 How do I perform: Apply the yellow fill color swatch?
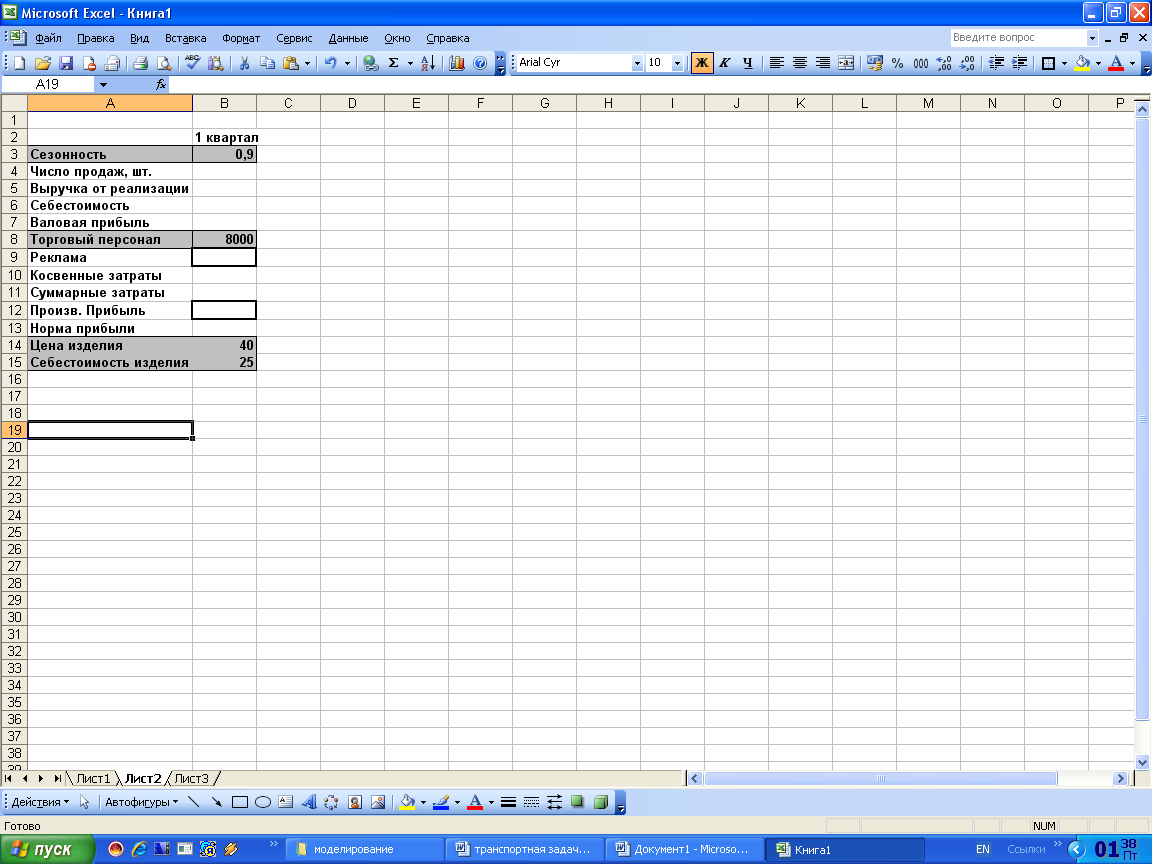click(1081, 63)
